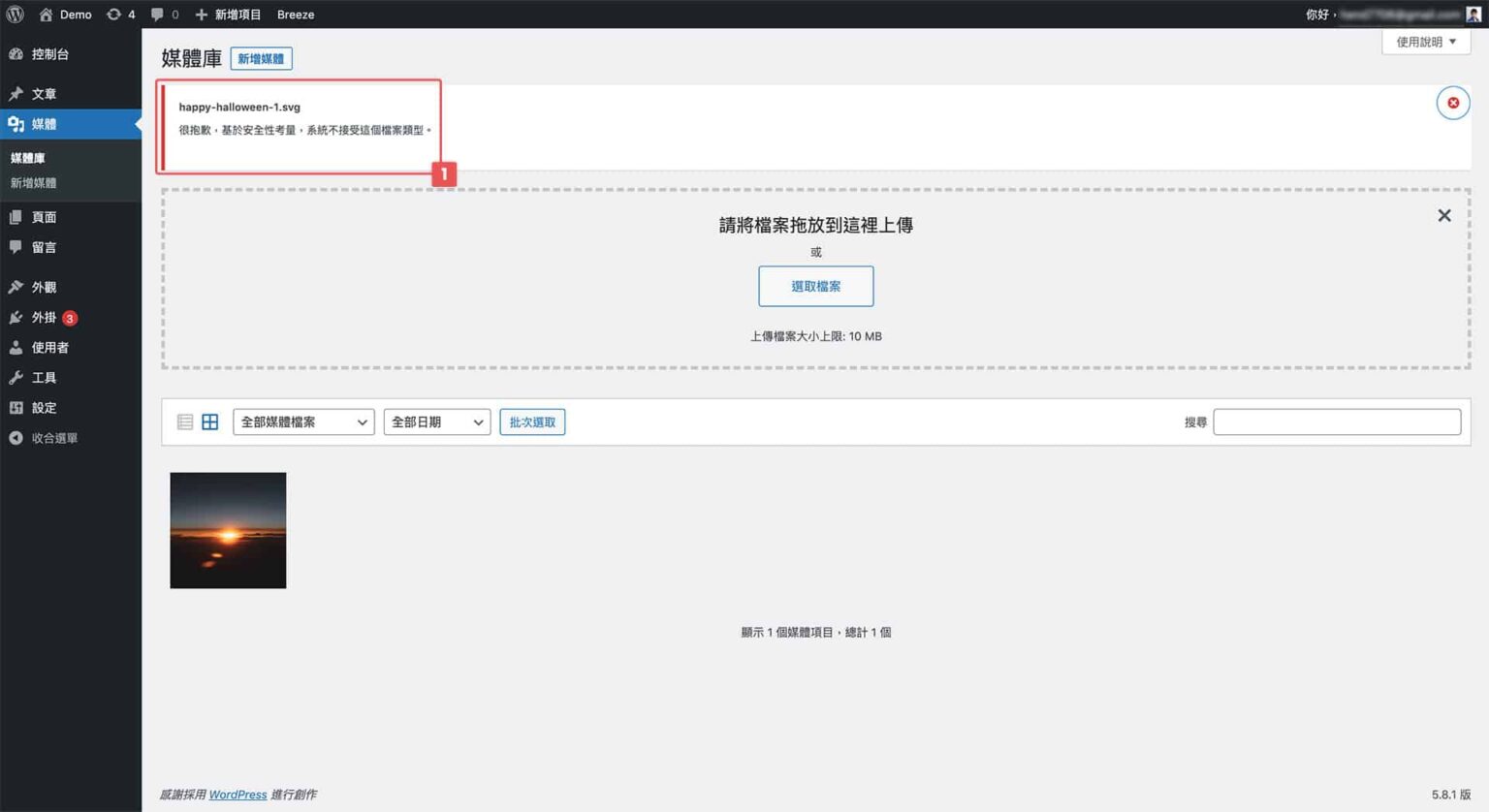The width and height of the screenshot is (1489, 812).
Task: Close the upload drop zone panel
Action: [x=1444, y=215]
